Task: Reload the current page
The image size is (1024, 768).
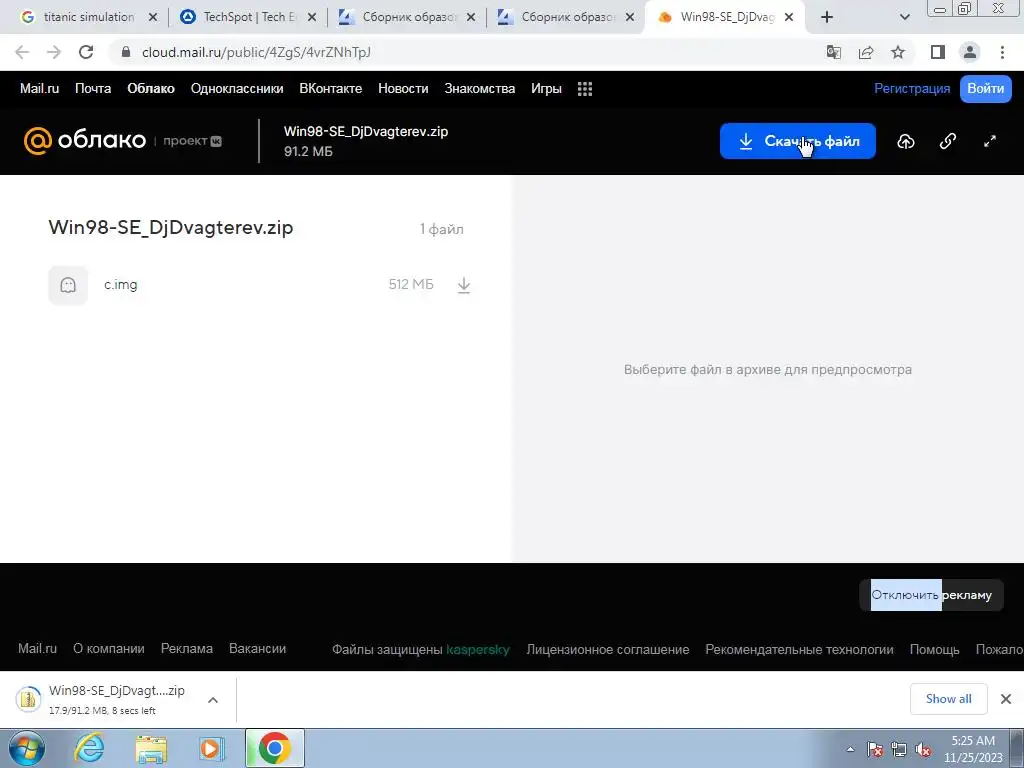Action: [86, 52]
